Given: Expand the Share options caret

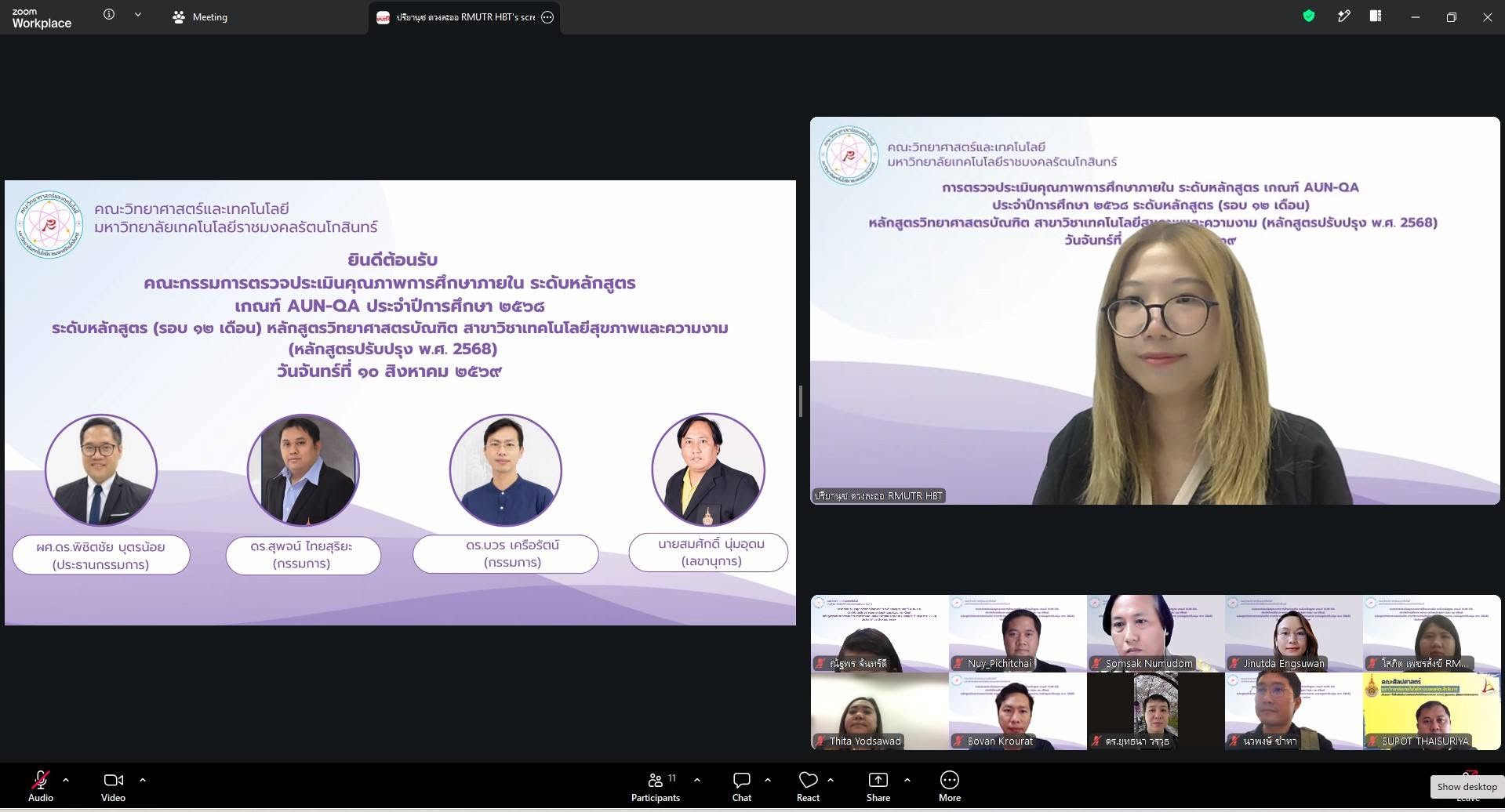Looking at the screenshot, I should (x=907, y=780).
